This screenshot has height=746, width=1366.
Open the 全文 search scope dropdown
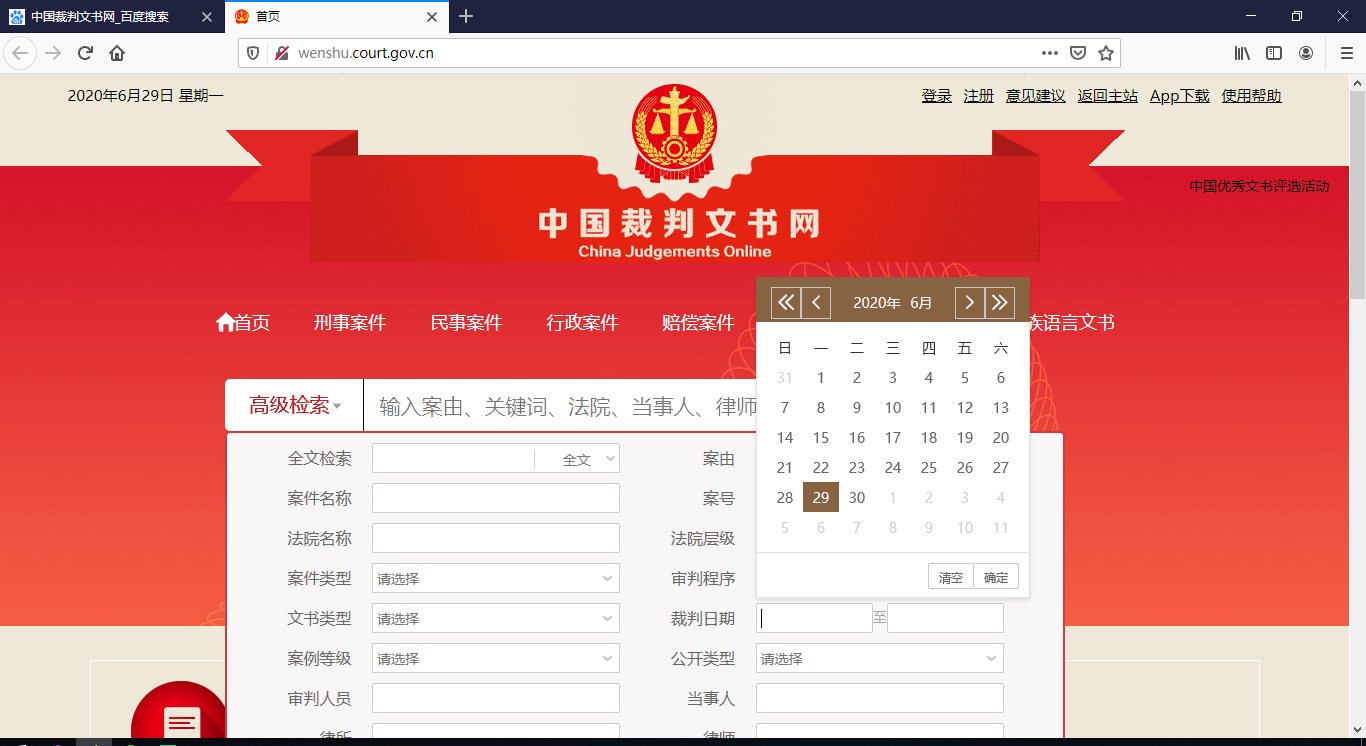577,457
